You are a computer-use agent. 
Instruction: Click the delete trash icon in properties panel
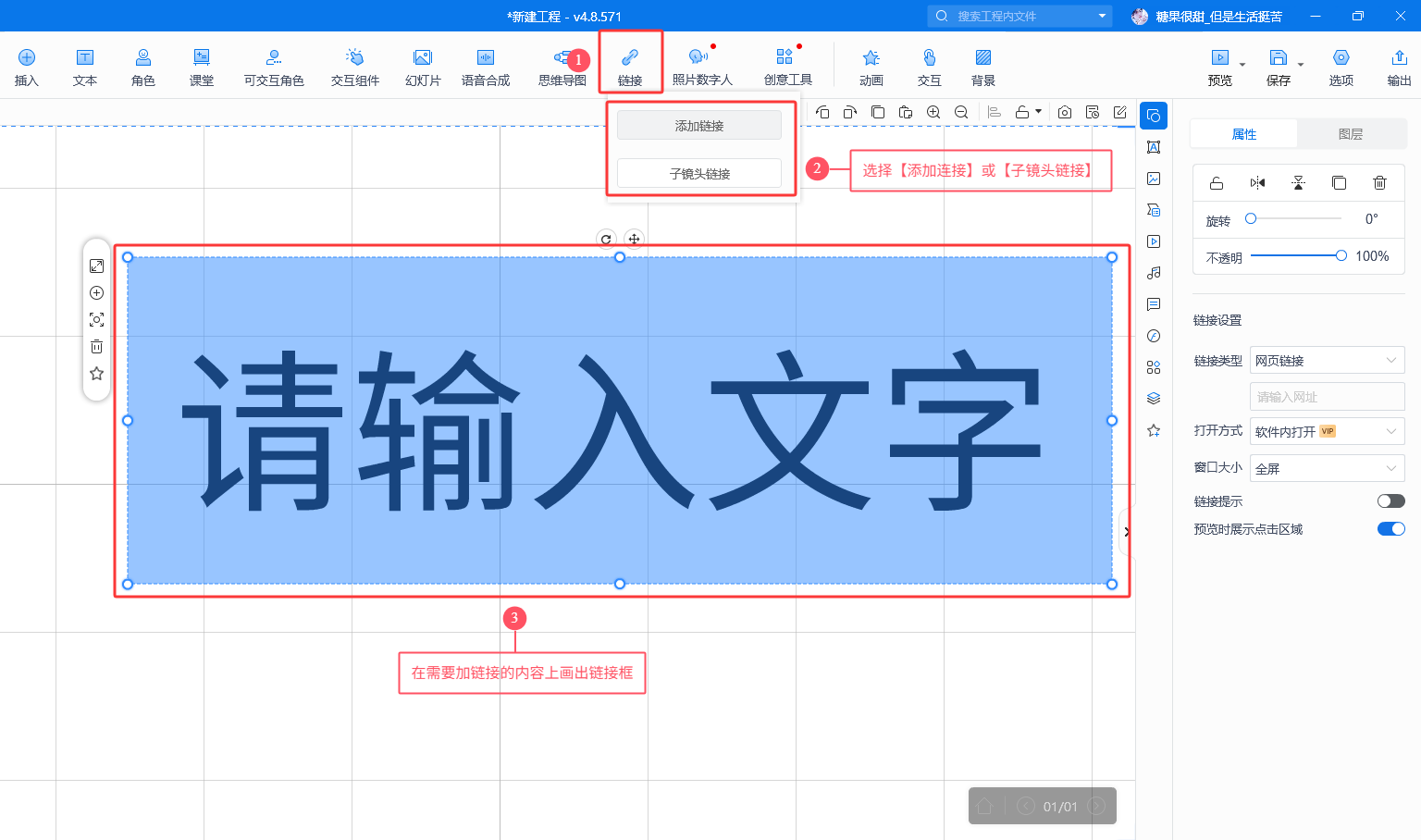click(x=1379, y=183)
